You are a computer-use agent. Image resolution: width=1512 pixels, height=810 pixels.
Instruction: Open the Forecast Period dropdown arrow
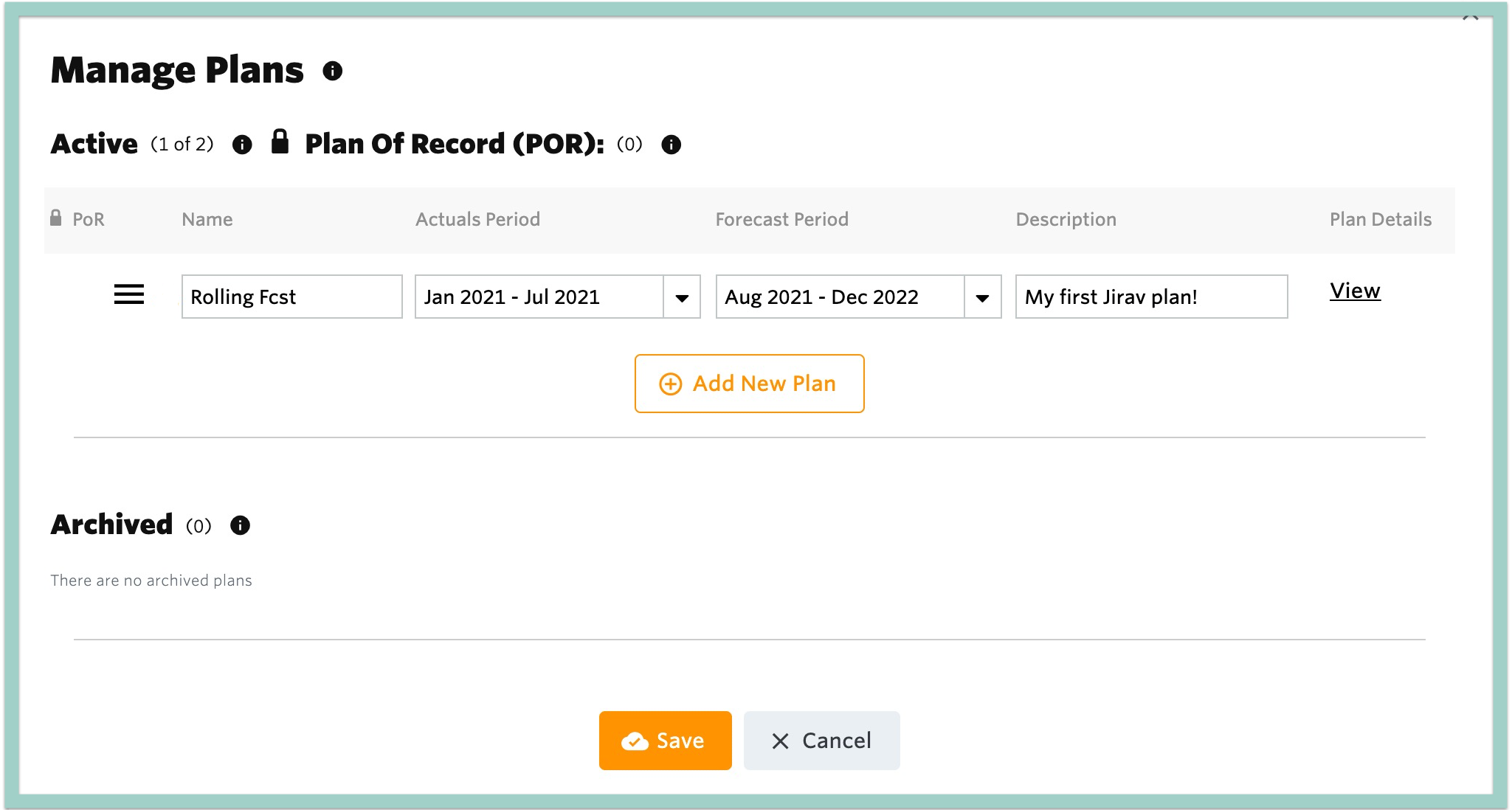[982, 297]
